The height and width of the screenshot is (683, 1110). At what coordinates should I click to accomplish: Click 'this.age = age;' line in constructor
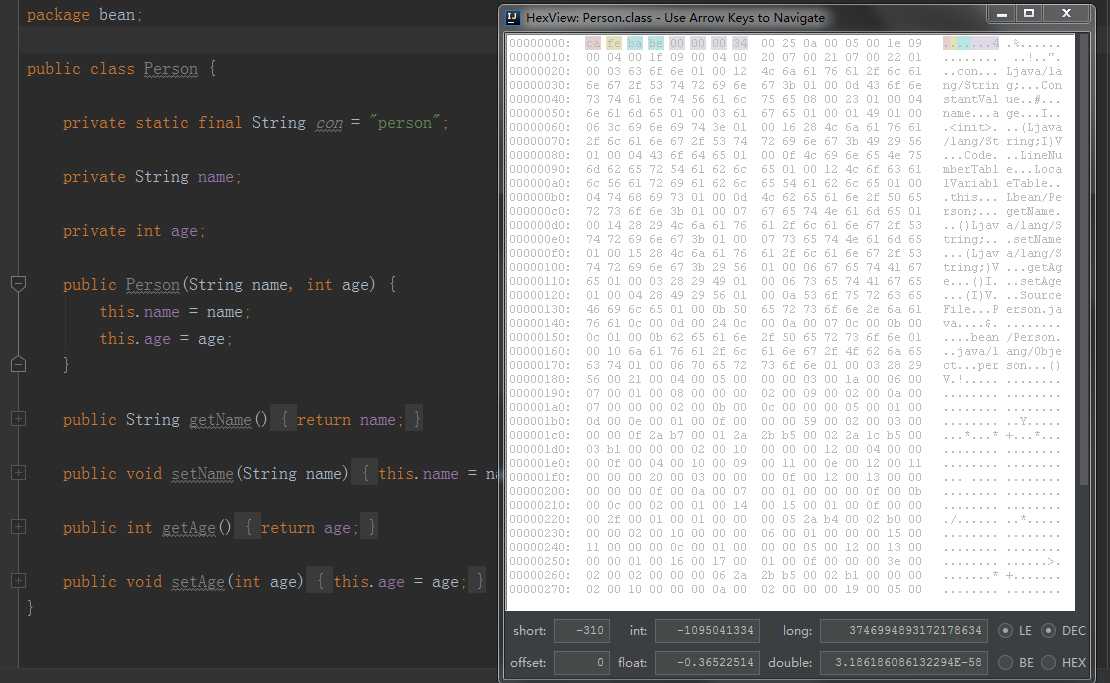(x=166, y=339)
